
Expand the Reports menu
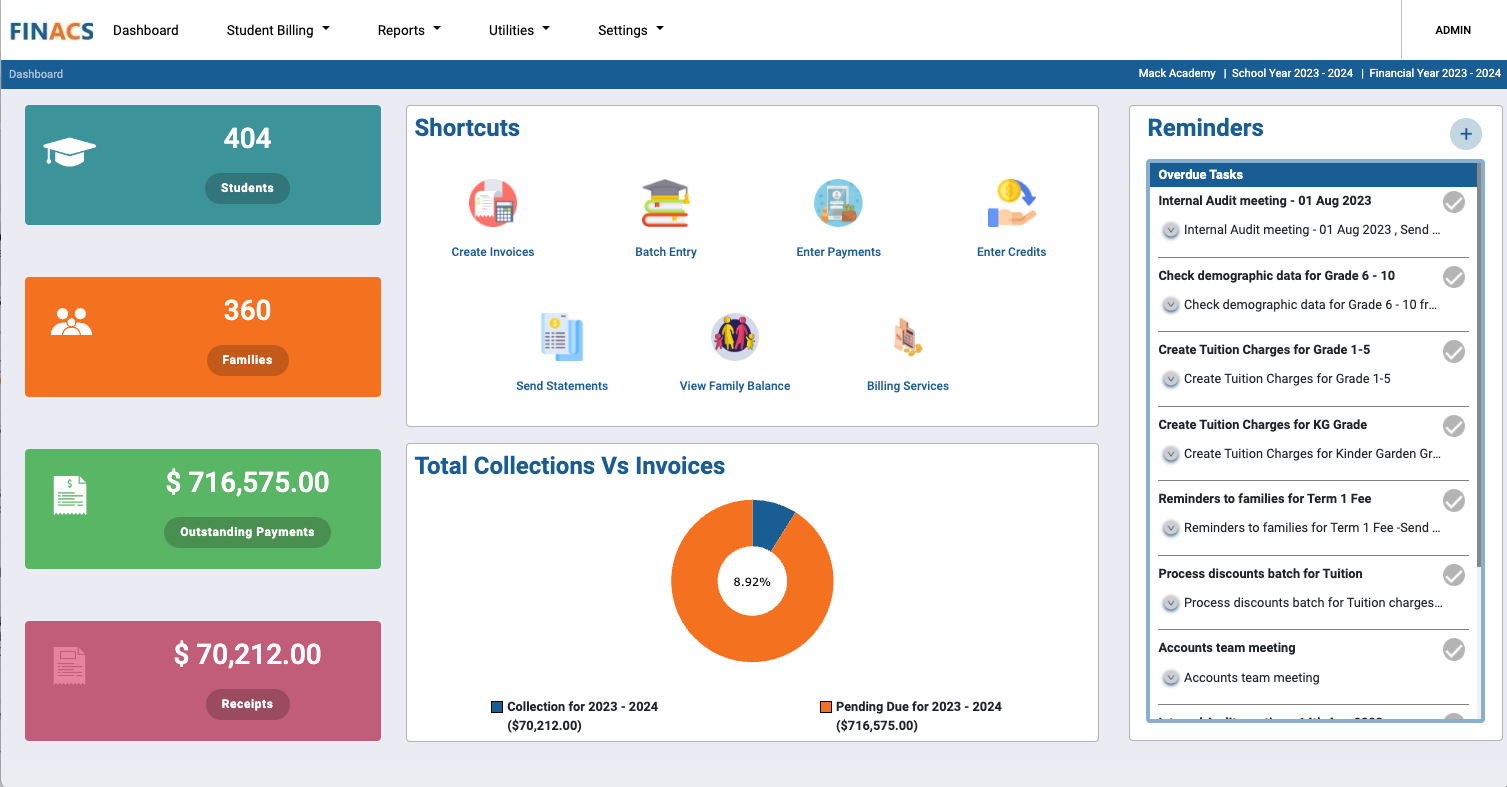(408, 30)
